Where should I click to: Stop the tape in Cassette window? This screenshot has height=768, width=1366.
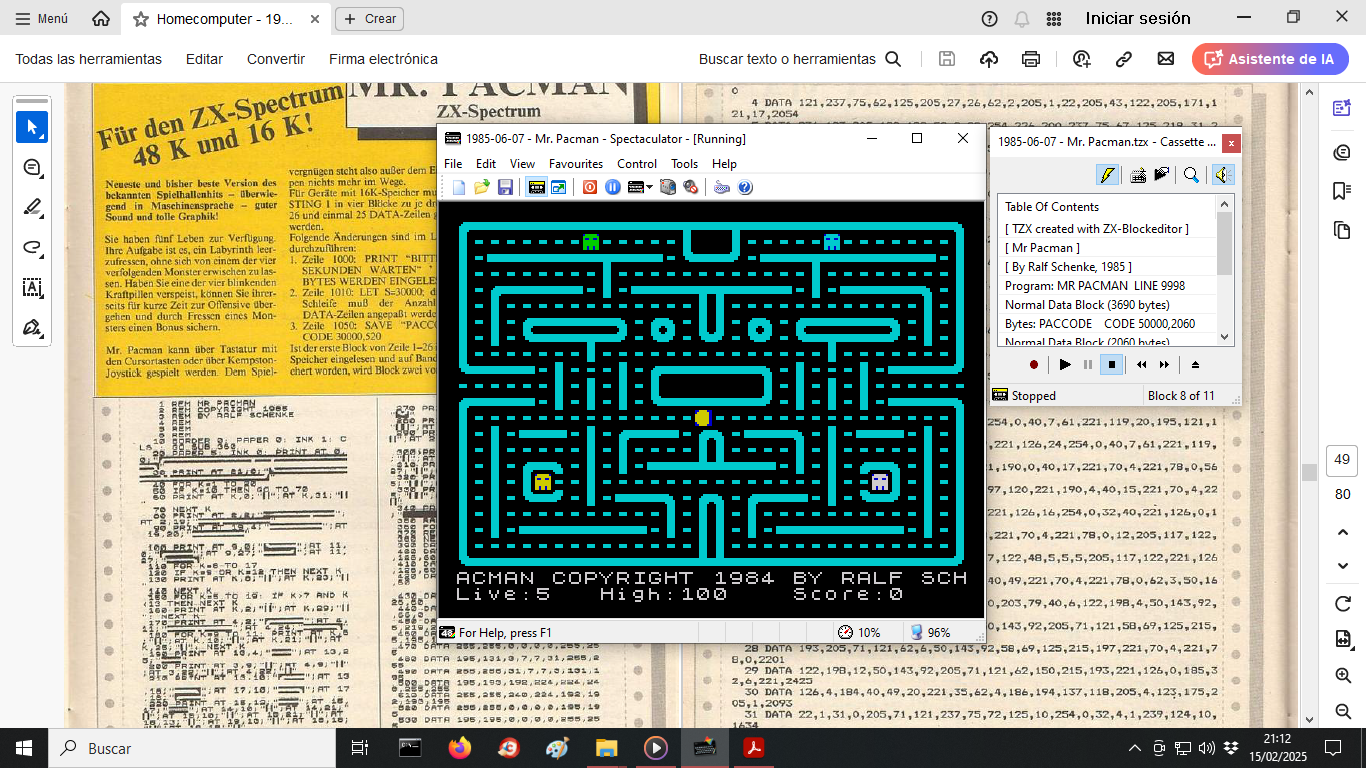pyautogui.click(x=1111, y=365)
